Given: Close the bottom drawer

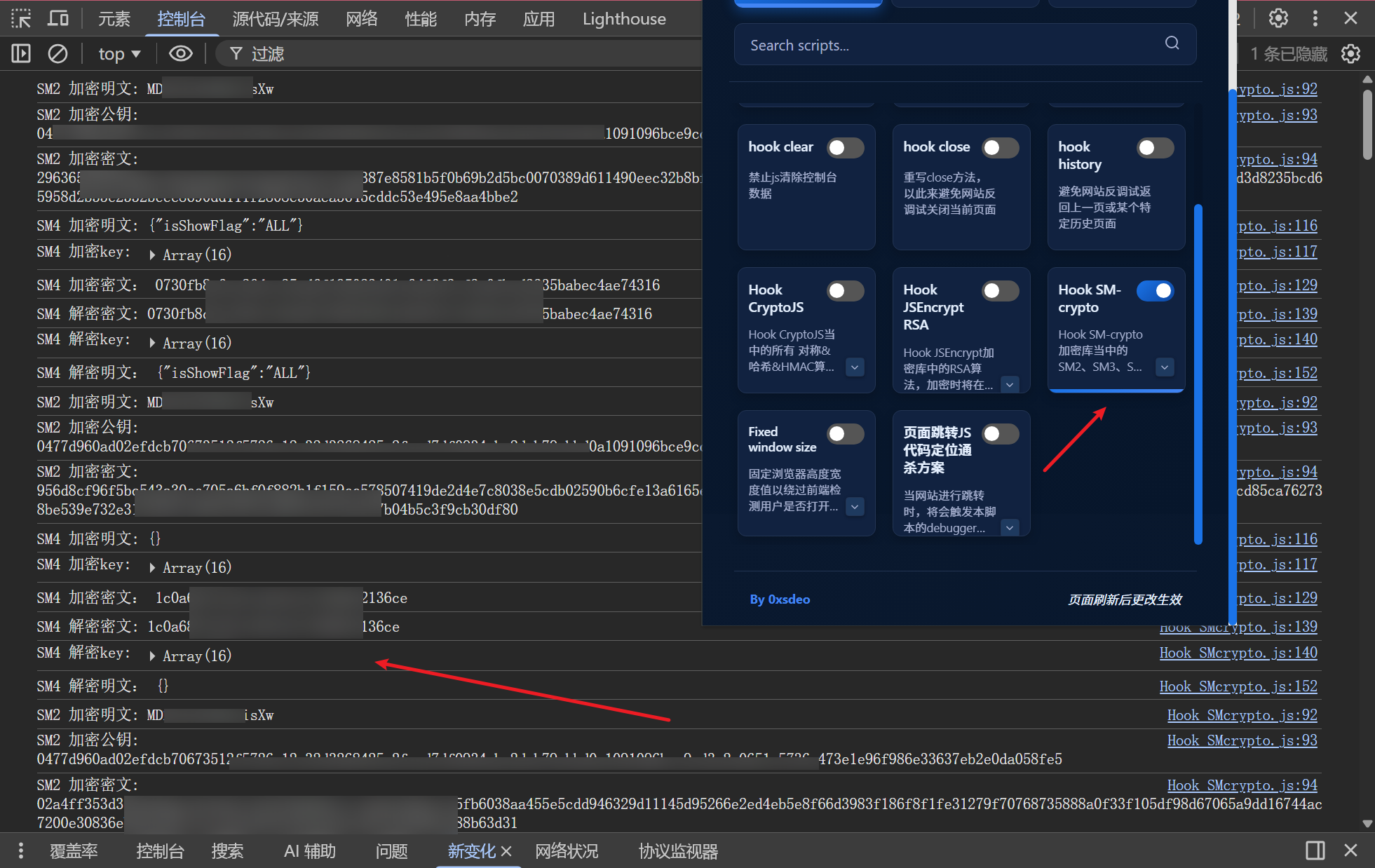Looking at the screenshot, I should pyautogui.click(x=1350, y=850).
